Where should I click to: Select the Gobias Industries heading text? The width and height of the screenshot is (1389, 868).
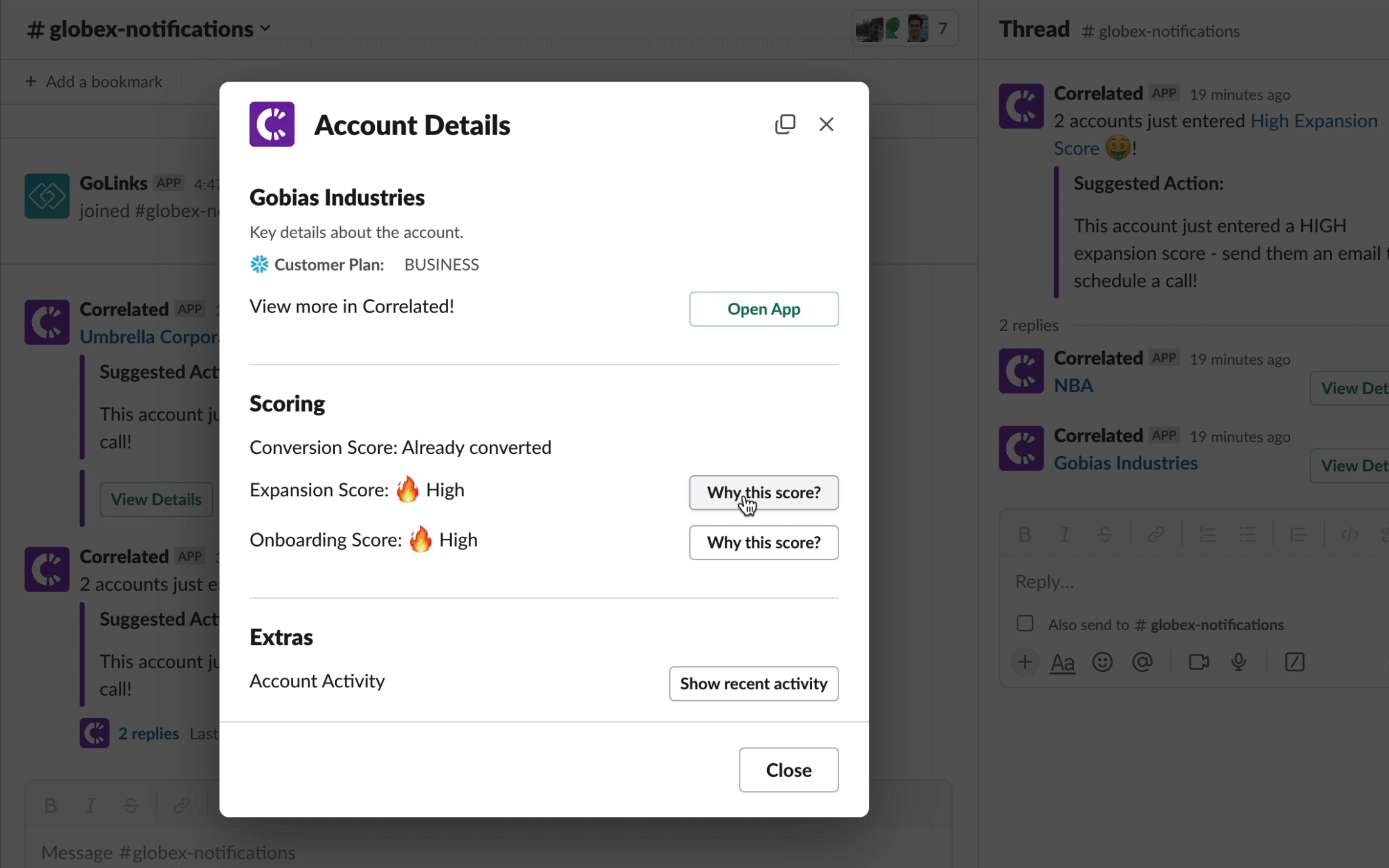pos(337,197)
